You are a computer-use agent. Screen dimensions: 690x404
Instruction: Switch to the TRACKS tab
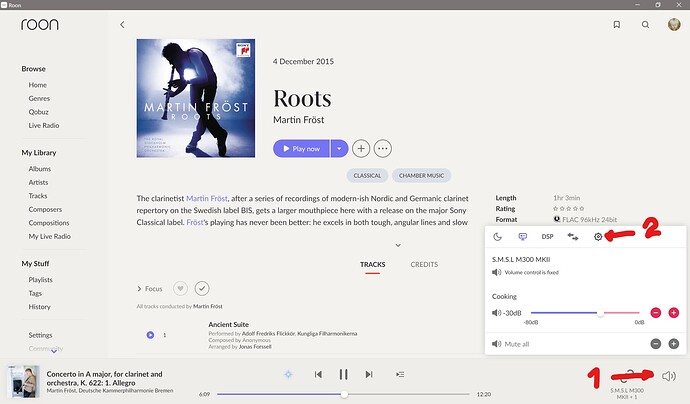point(372,264)
